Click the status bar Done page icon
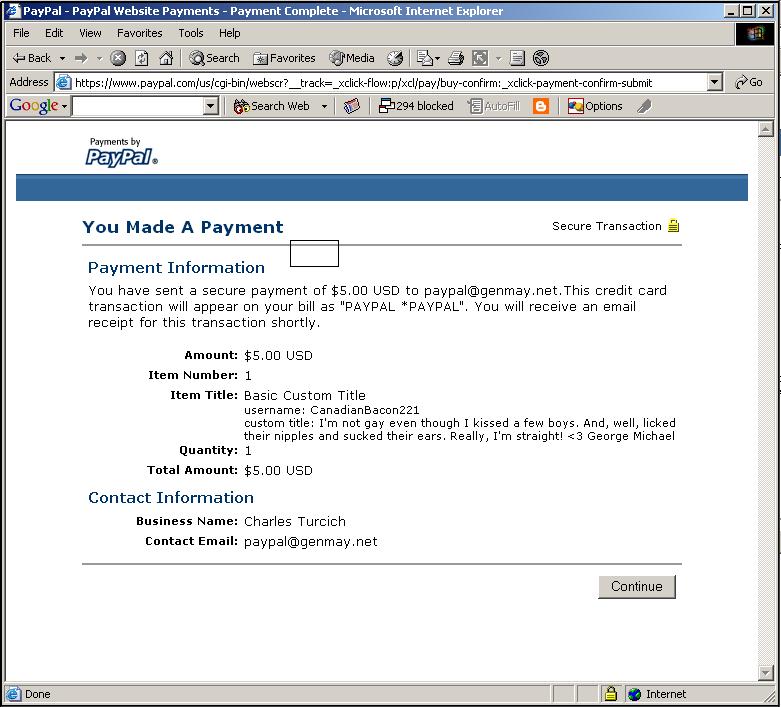This screenshot has width=781, height=707. 13,694
